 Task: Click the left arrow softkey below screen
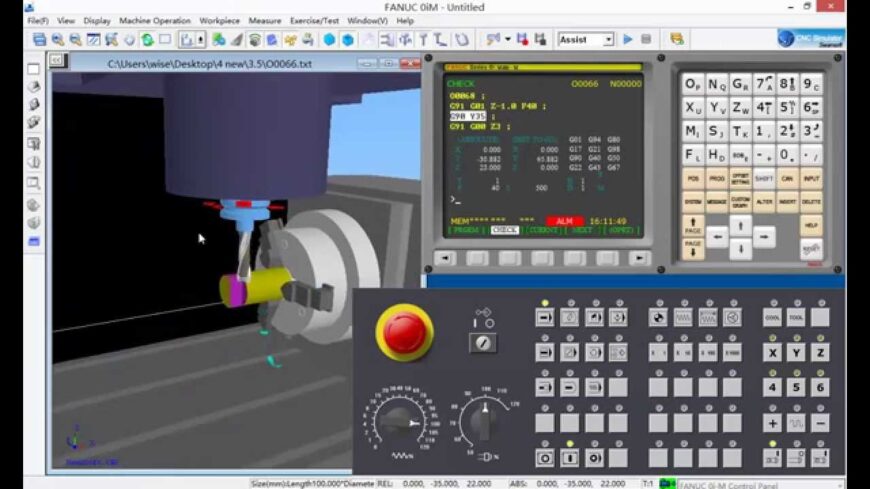point(444,258)
